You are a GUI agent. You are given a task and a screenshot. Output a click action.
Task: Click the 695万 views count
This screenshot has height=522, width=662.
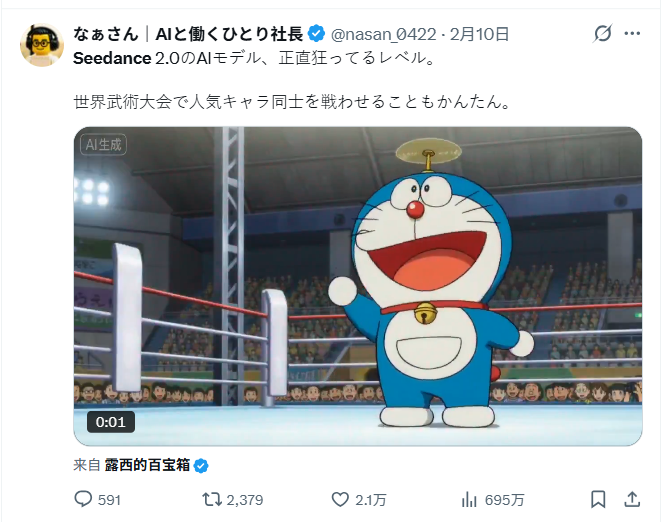[x=504, y=500]
